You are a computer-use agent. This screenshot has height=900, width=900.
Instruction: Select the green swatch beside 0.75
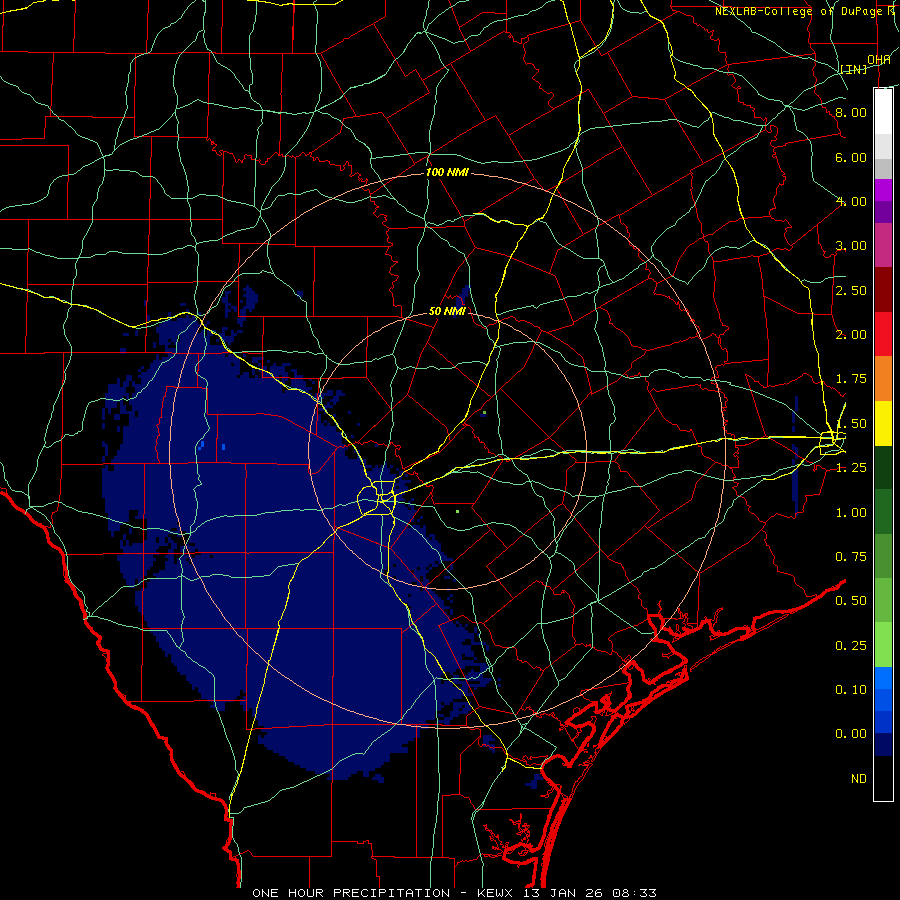(x=883, y=556)
